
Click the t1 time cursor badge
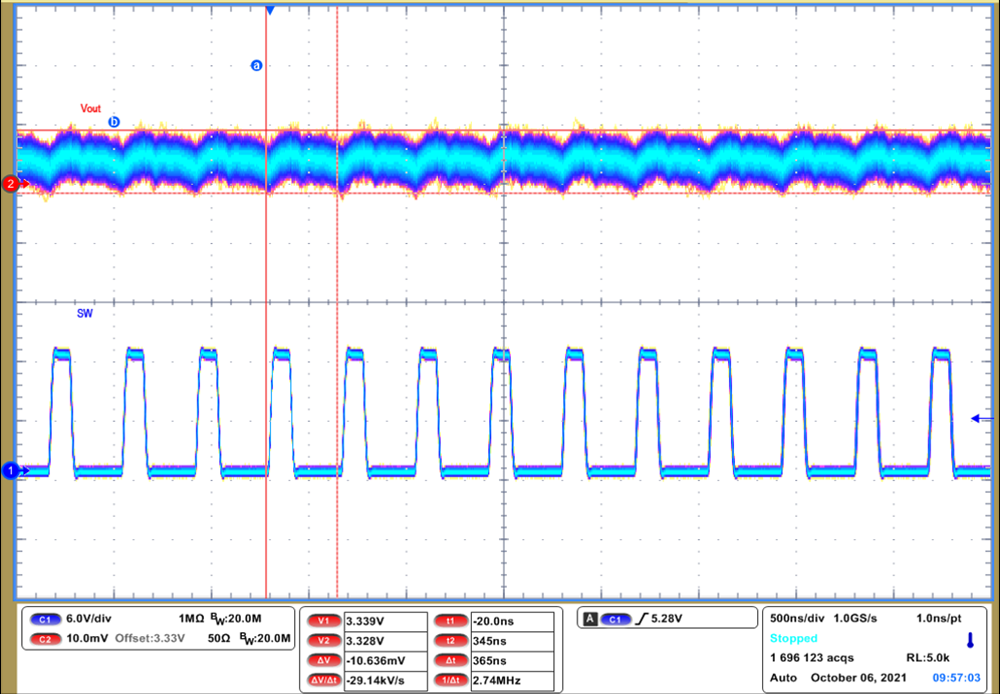point(451,619)
